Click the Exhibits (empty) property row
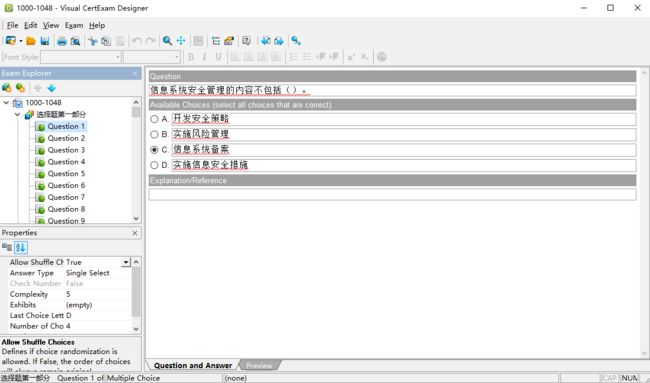 click(x=70, y=305)
